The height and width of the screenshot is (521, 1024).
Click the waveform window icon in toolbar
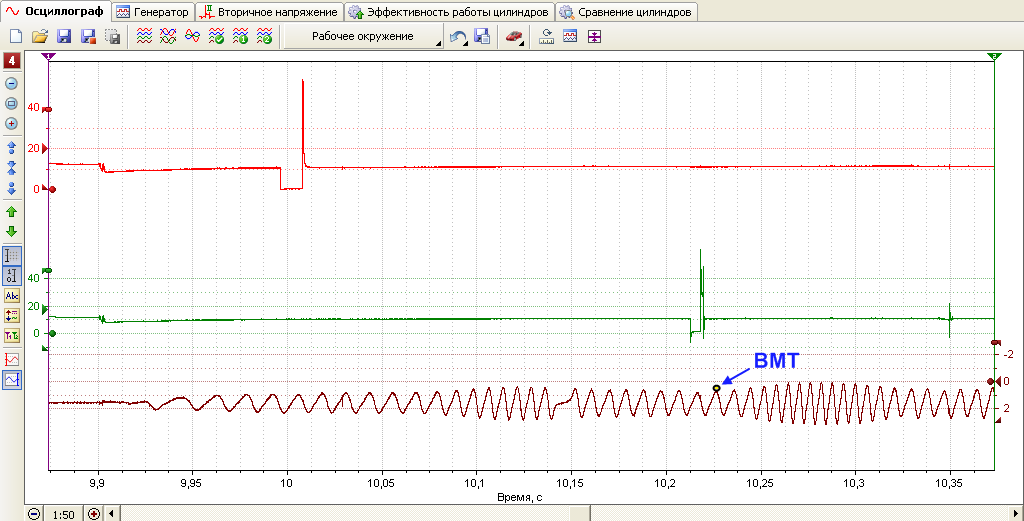click(x=570, y=37)
